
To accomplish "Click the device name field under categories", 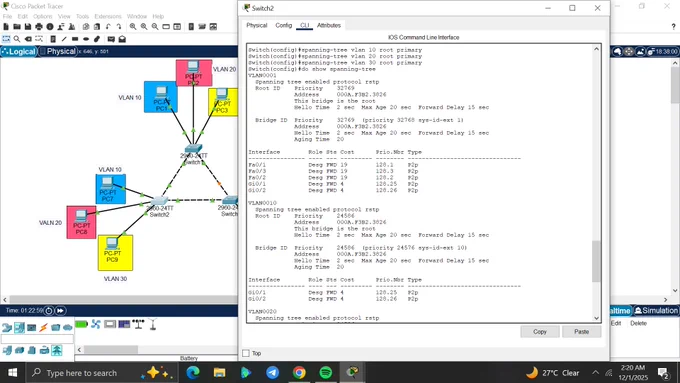I will pyautogui.click(x=37, y=339).
